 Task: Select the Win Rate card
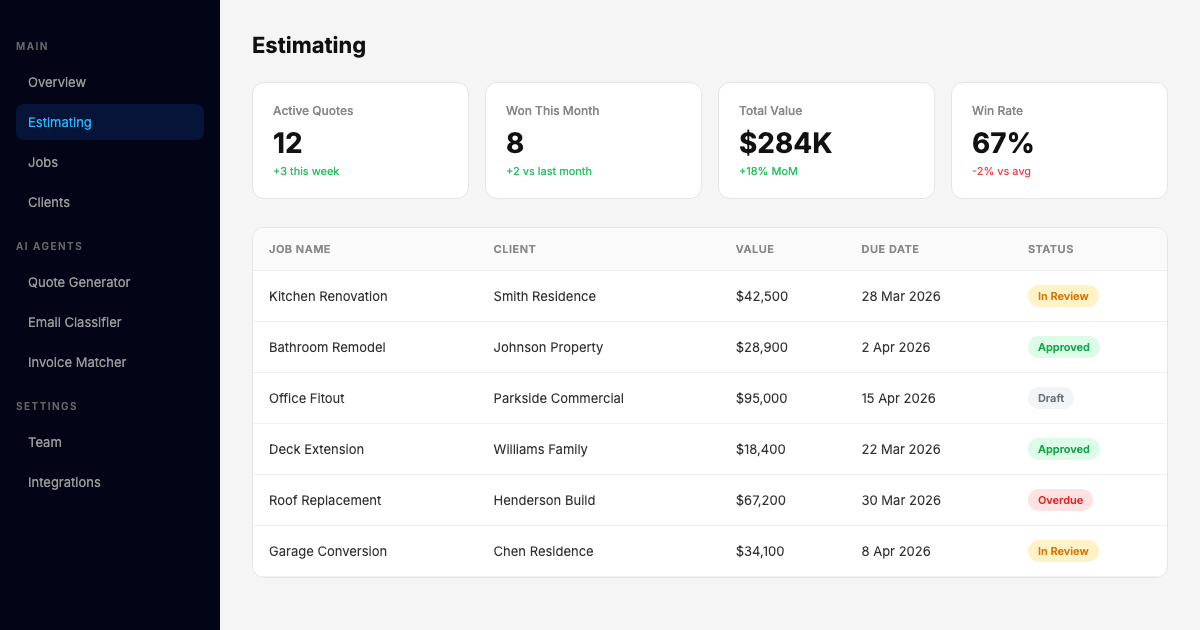(1059, 140)
